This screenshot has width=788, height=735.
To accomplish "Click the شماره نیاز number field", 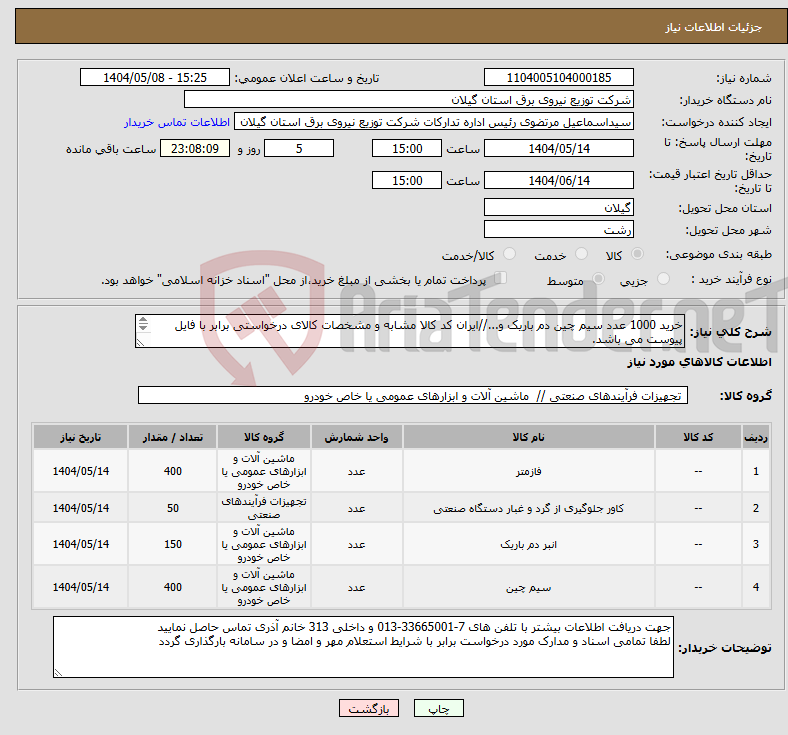I will point(558,78).
